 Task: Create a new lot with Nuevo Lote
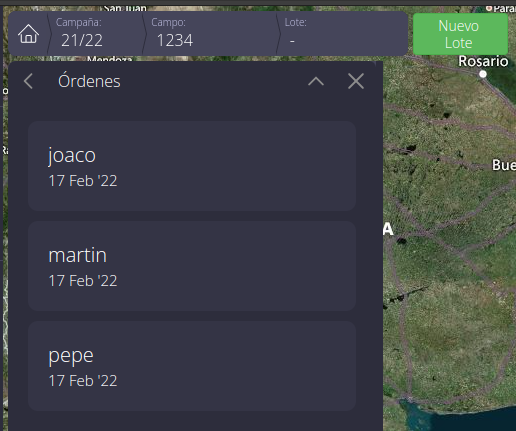pyautogui.click(x=460, y=34)
